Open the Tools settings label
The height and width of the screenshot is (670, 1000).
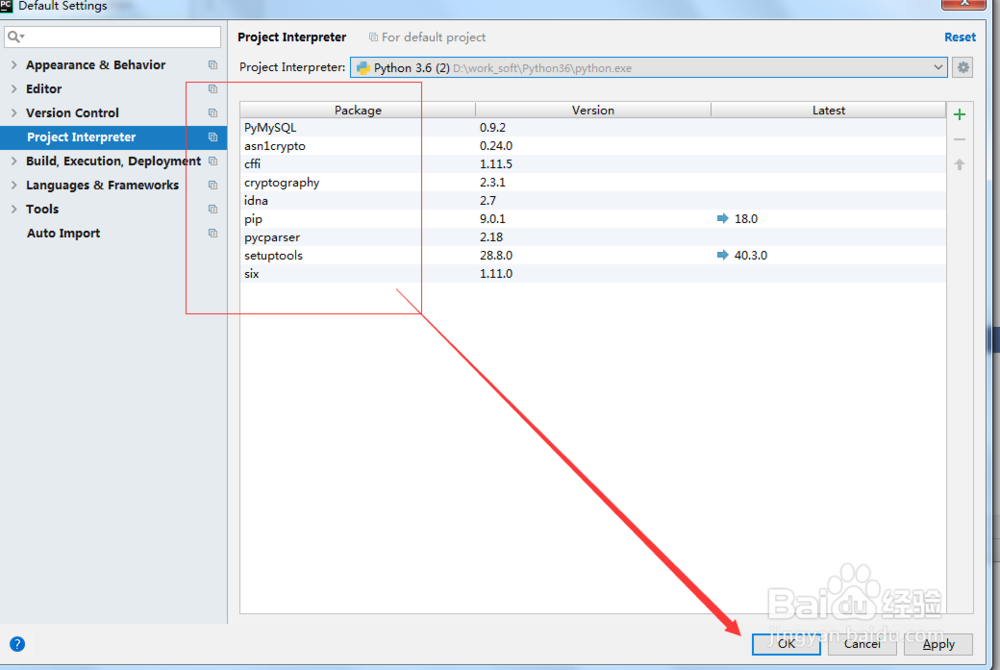42,209
